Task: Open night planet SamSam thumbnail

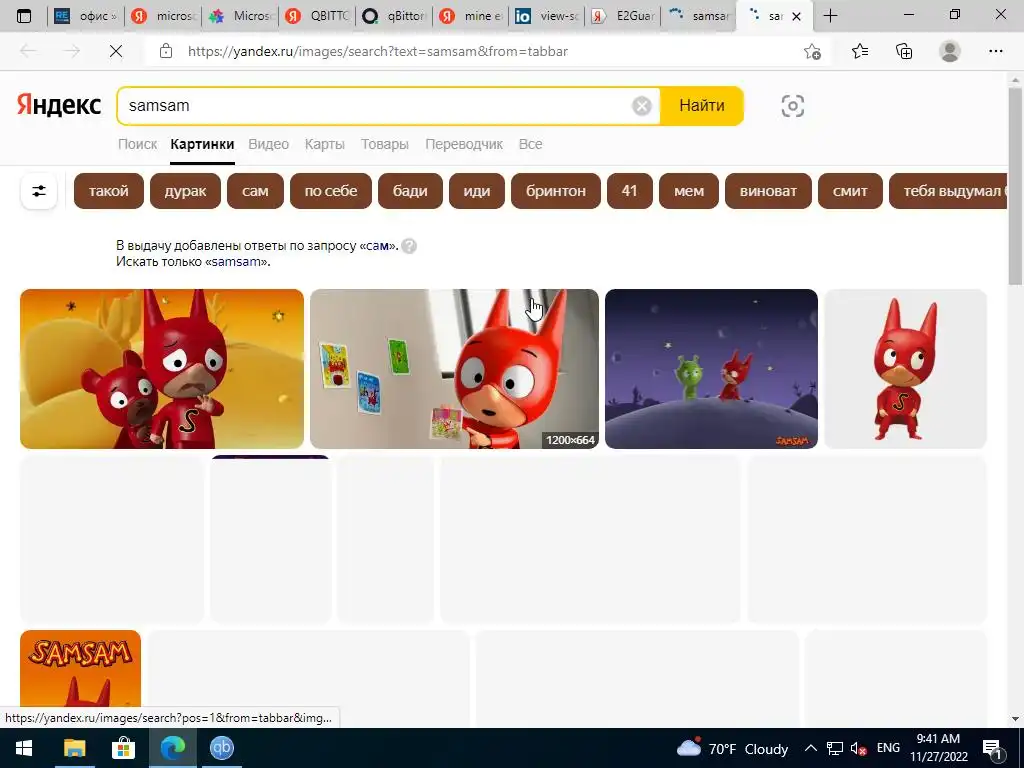Action: coord(711,369)
